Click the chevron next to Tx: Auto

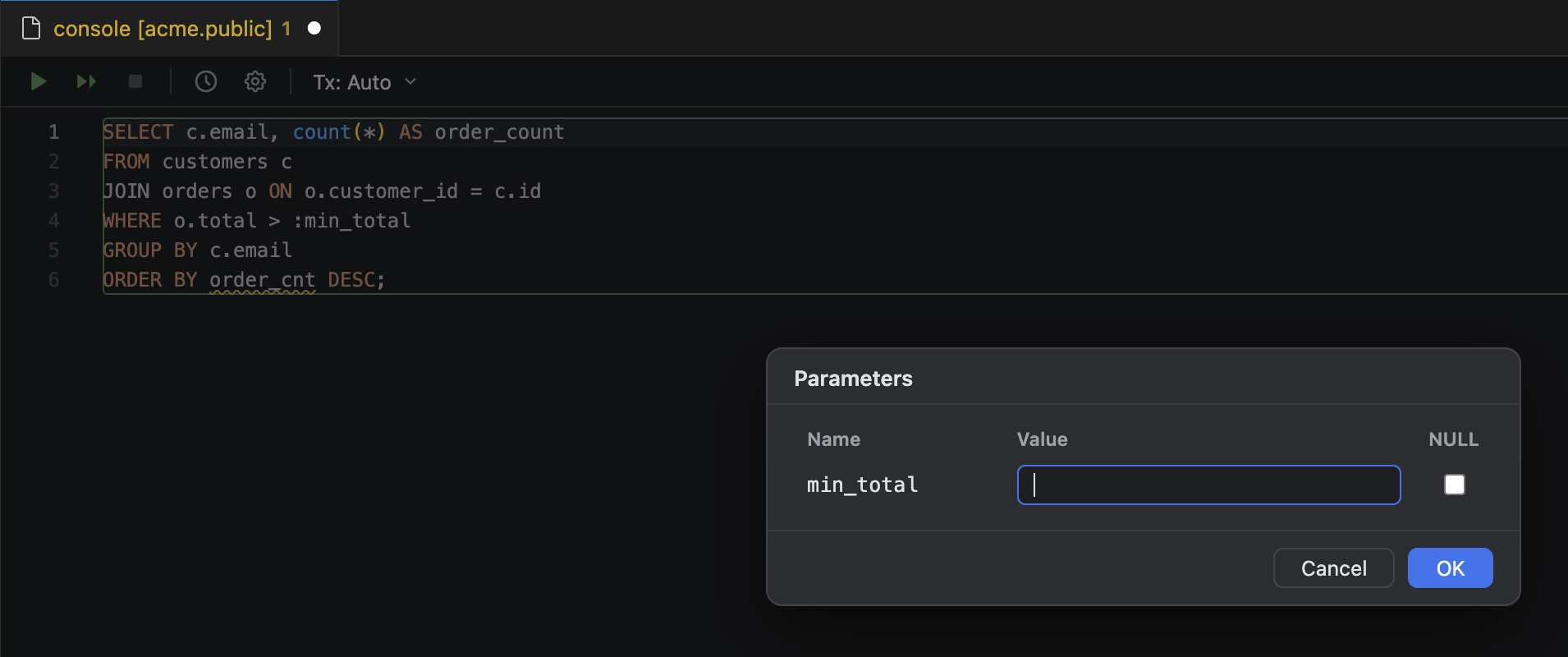pos(410,82)
